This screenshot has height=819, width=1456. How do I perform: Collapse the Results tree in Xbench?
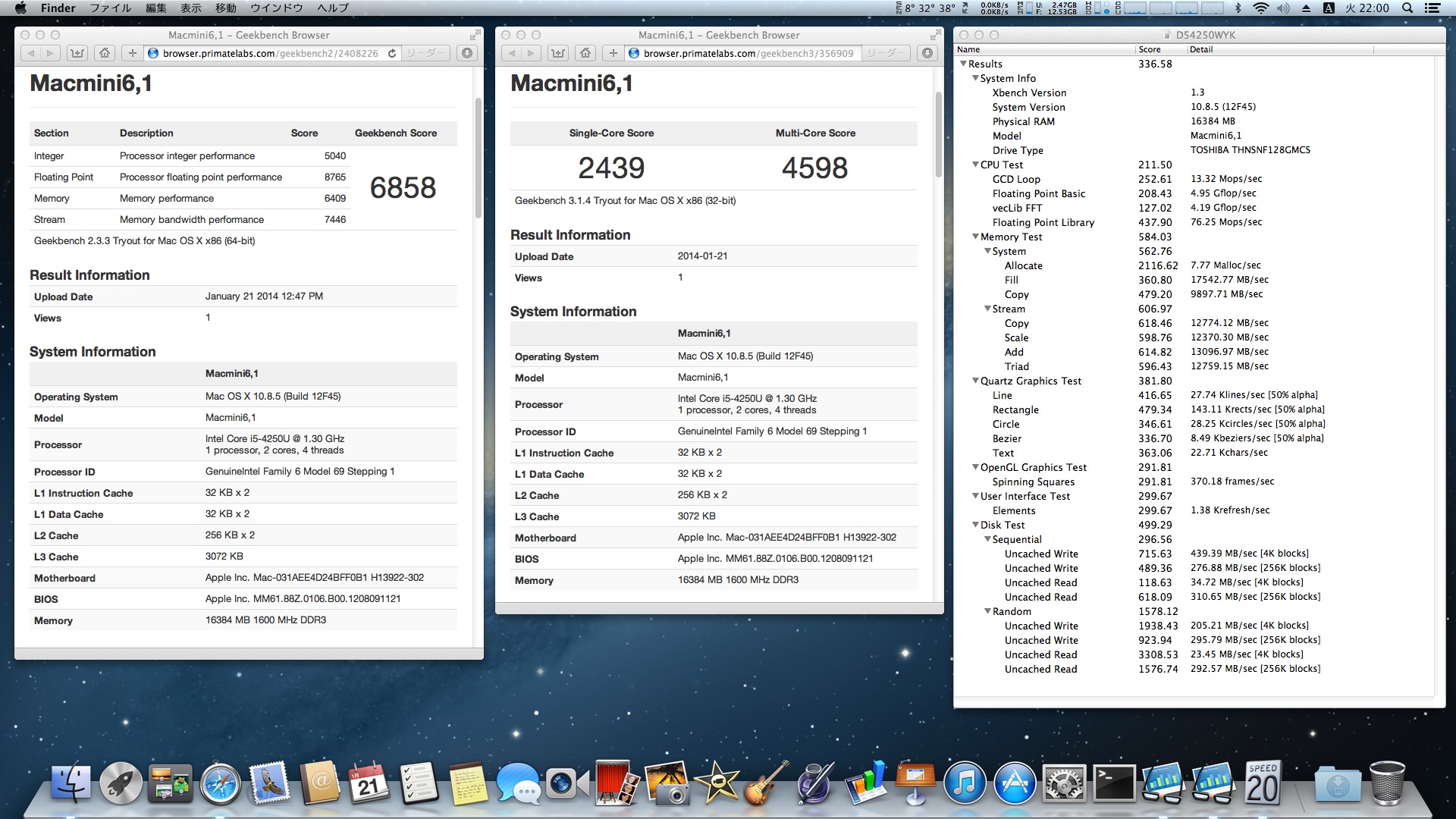(x=963, y=64)
